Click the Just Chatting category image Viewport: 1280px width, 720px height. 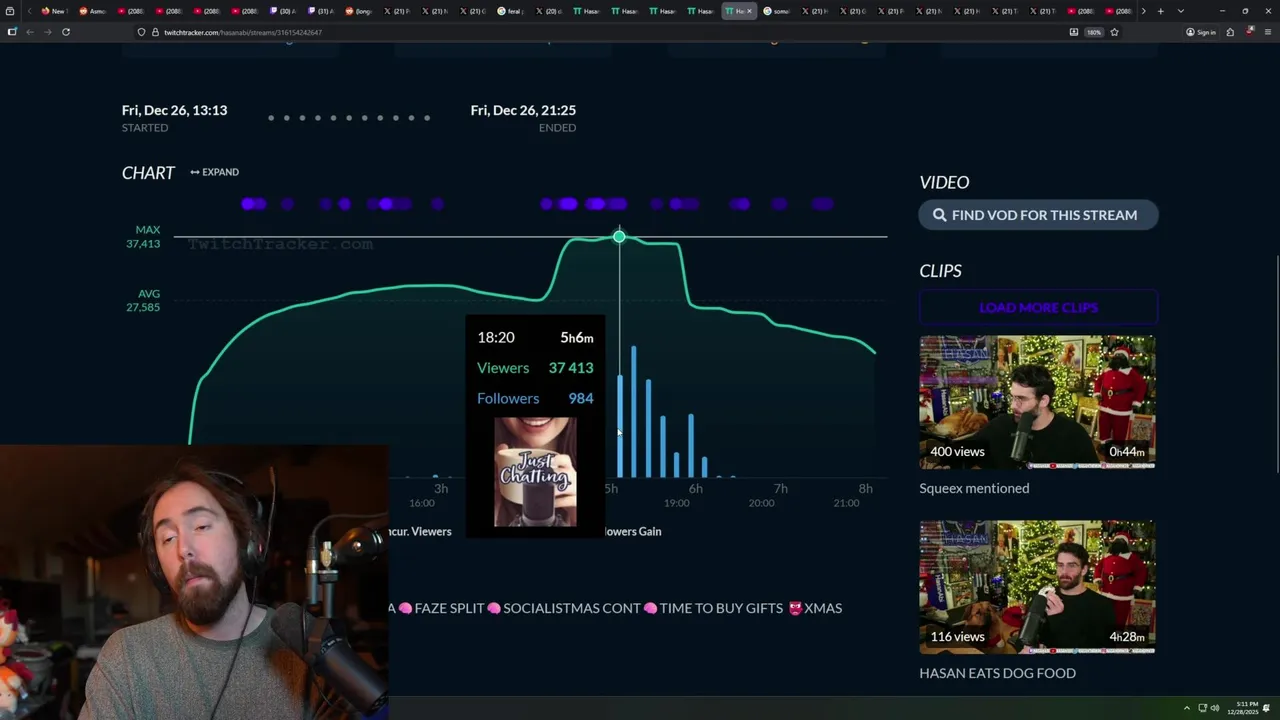tap(535, 472)
